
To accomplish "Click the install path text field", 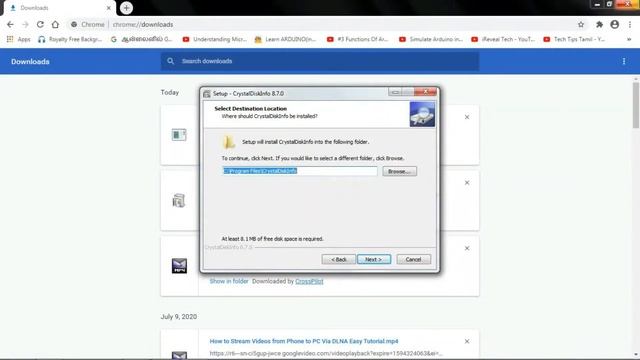I will (x=300, y=171).
